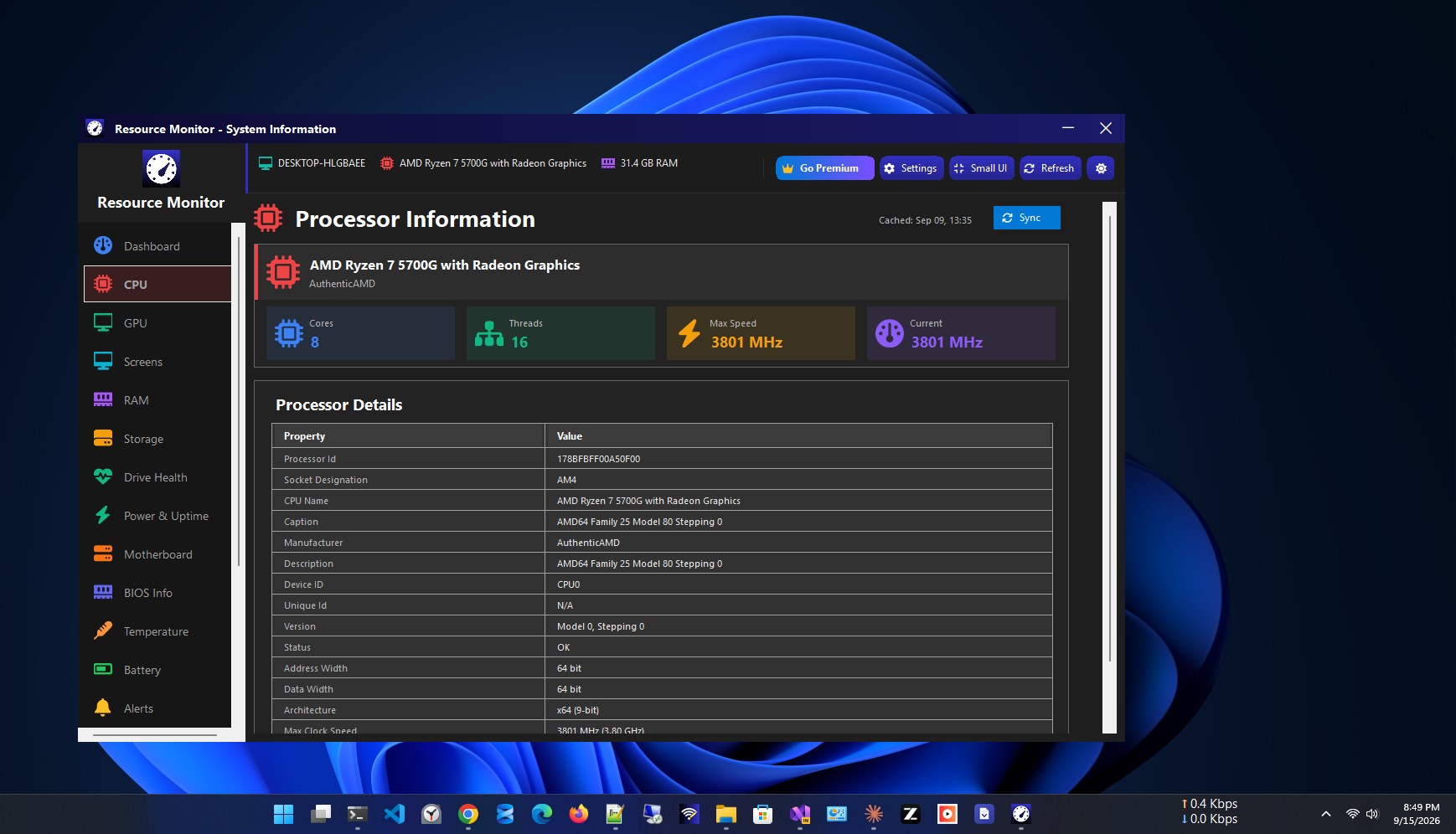This screenshot has width=1456, height=834.
Task: Open File Explorer from the taskbar
Action: (x=726, y=814)
